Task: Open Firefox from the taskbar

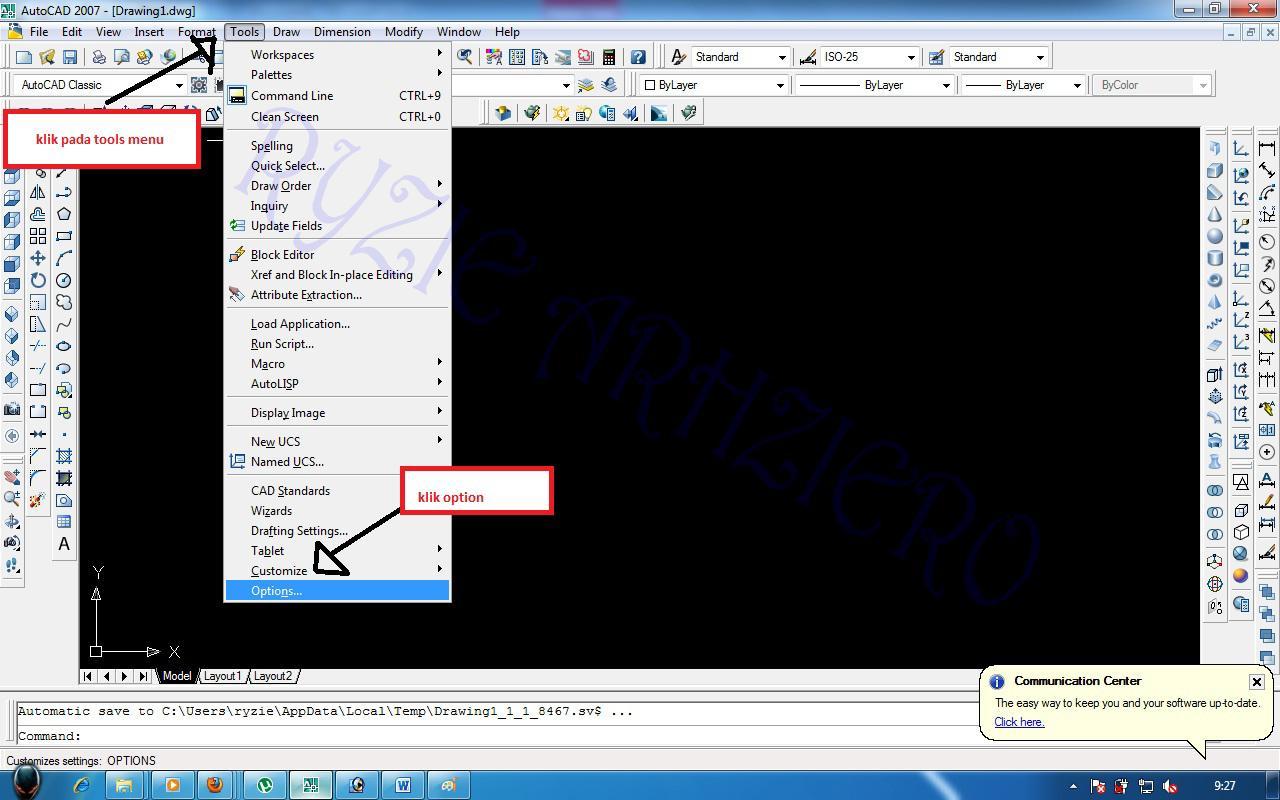Action: click(x=215, y=785)
